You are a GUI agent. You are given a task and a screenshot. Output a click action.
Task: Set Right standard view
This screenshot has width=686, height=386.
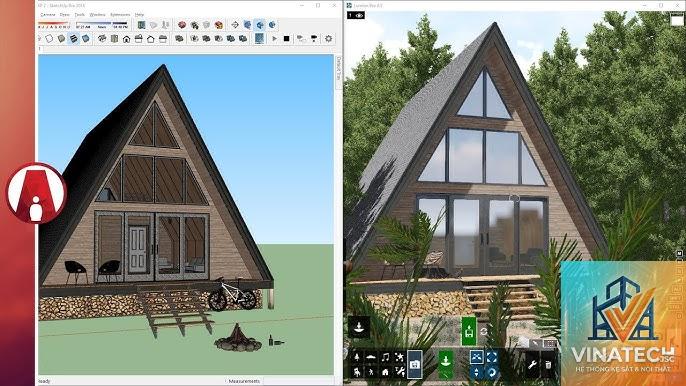138,39
